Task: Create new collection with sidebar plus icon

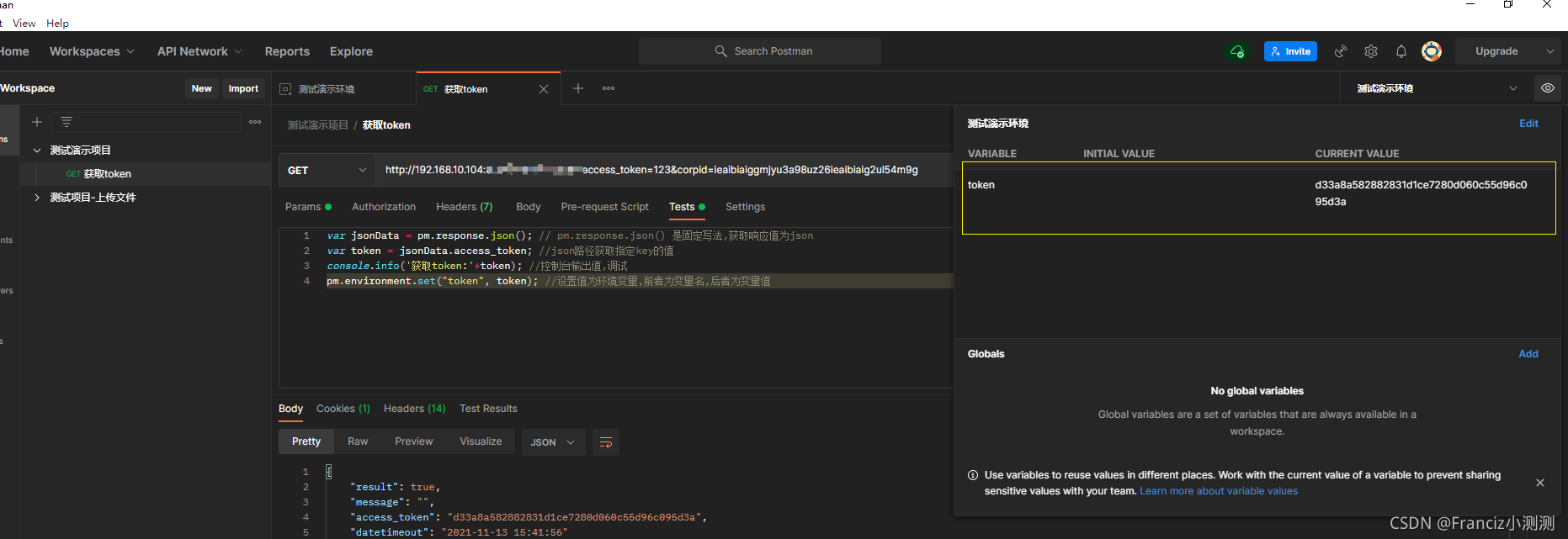Action: (x=37, y=122)
